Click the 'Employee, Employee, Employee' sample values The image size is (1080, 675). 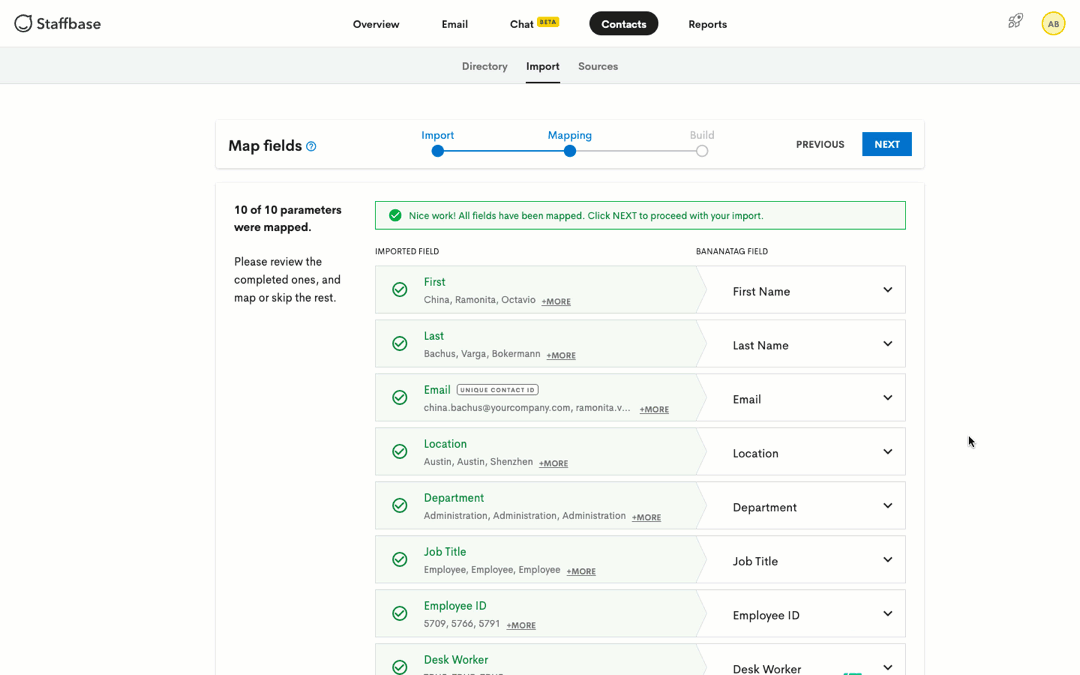492,570
